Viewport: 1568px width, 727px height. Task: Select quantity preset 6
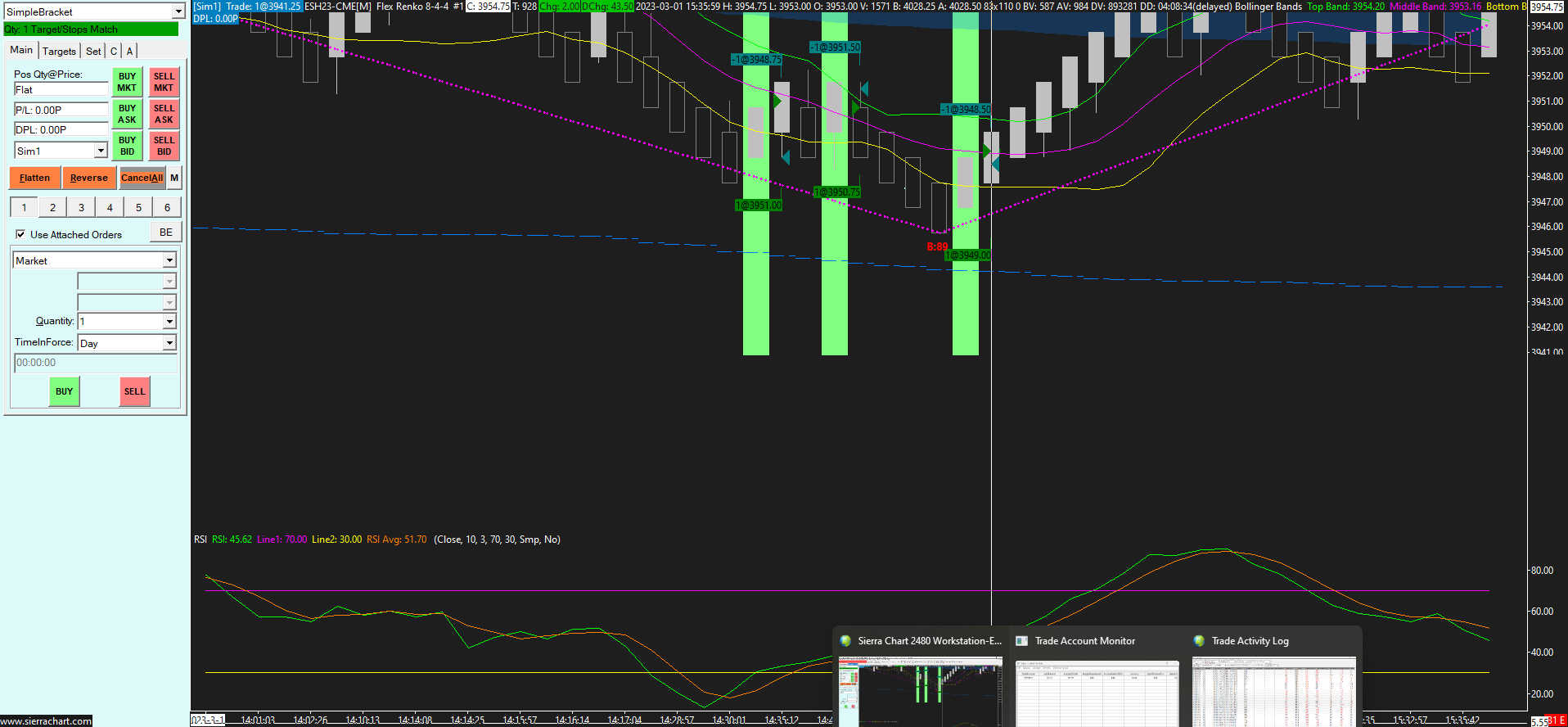coord(167,208)
